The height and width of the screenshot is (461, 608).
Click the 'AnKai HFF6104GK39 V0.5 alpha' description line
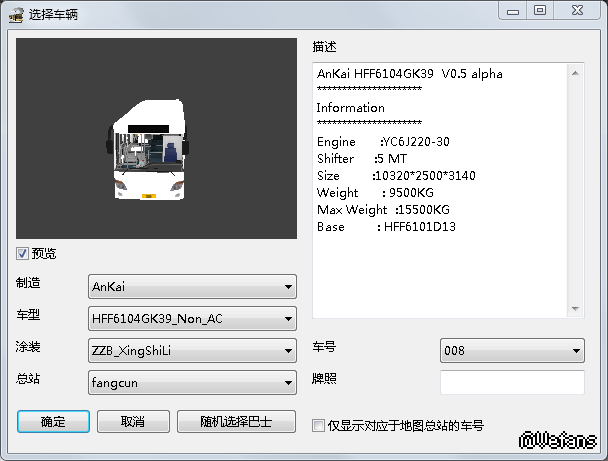[409, 74]
